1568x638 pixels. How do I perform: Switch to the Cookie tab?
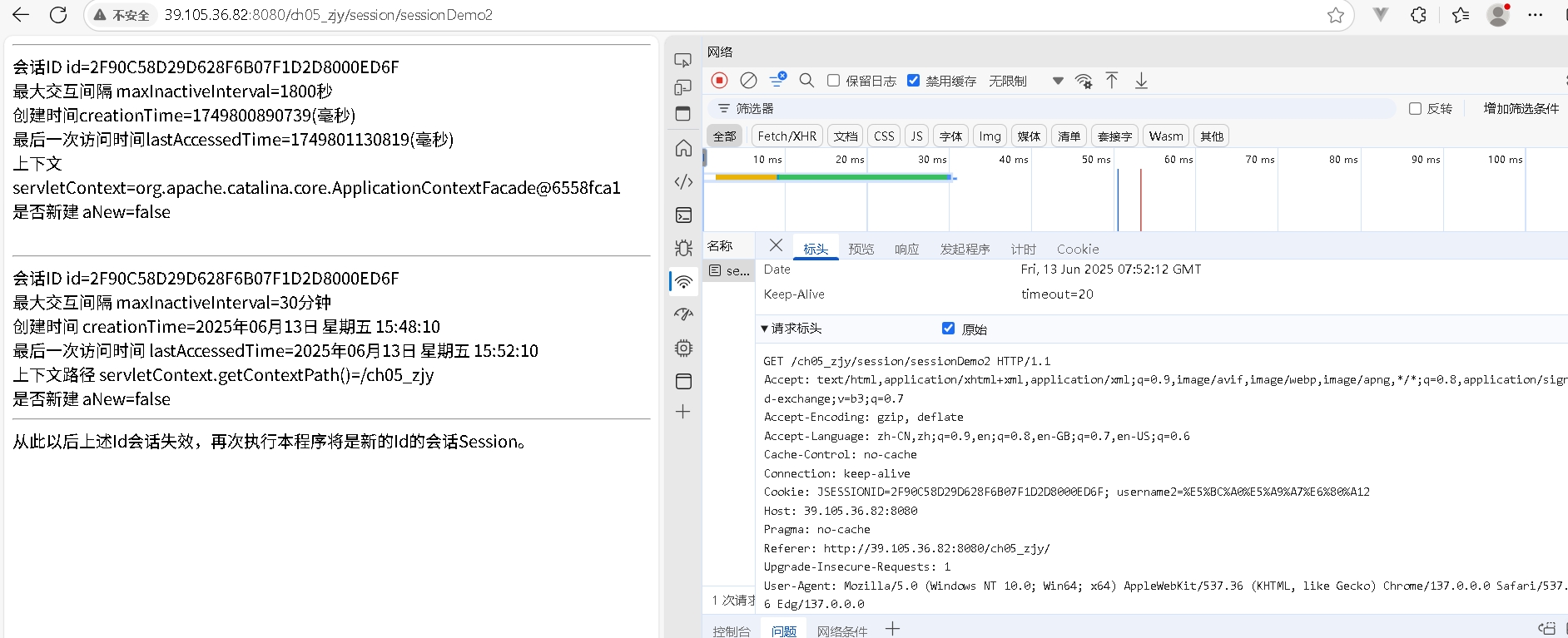coord(1078,249)
